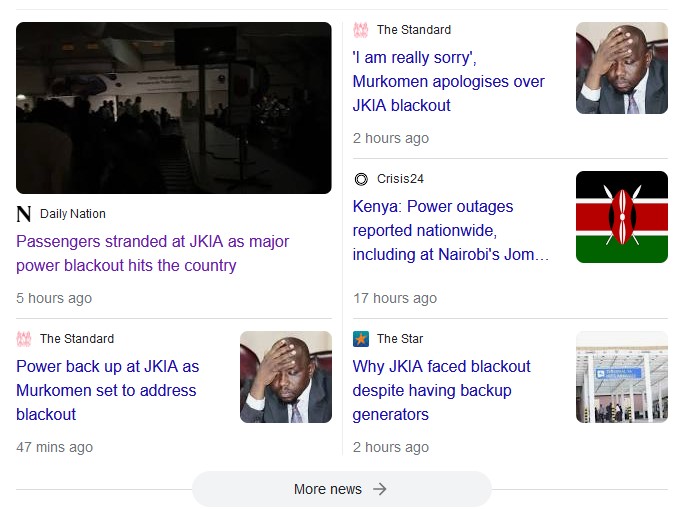Open the Crisis24 Kenya power outages headline
The height and width of the screenshot is (509, 685).
(450, 230)
